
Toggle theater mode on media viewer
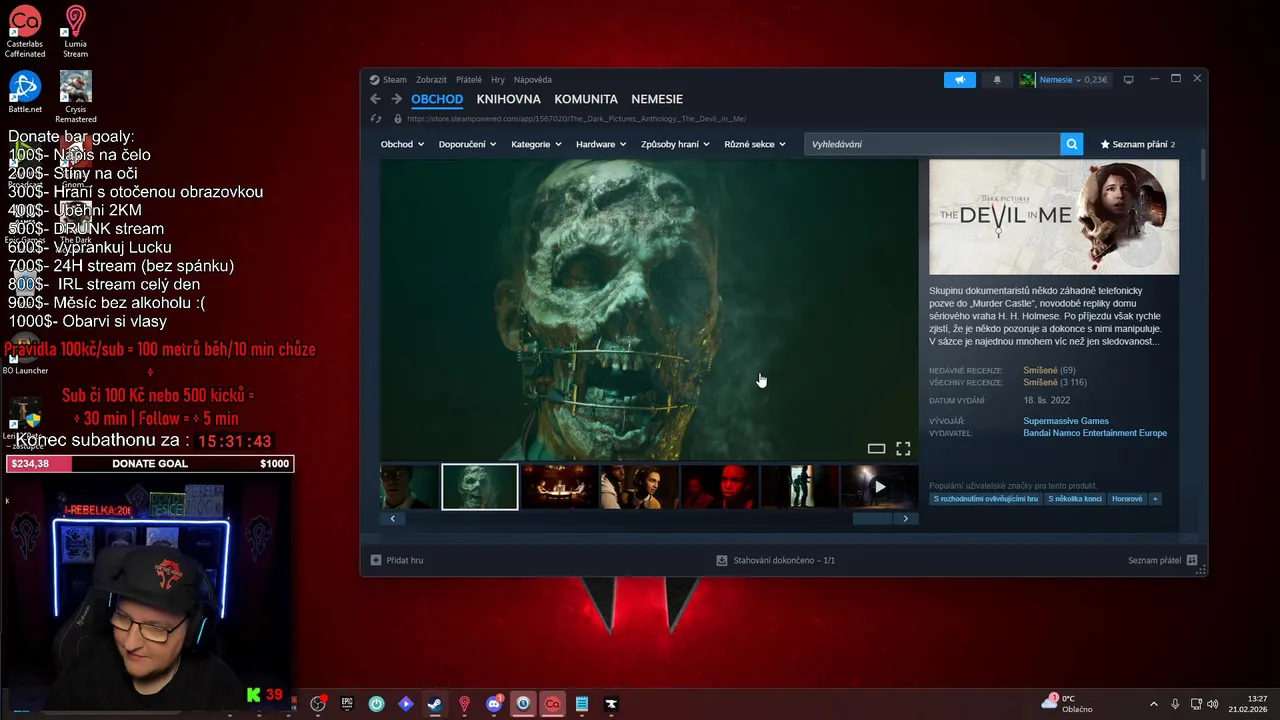pos(876,449)
